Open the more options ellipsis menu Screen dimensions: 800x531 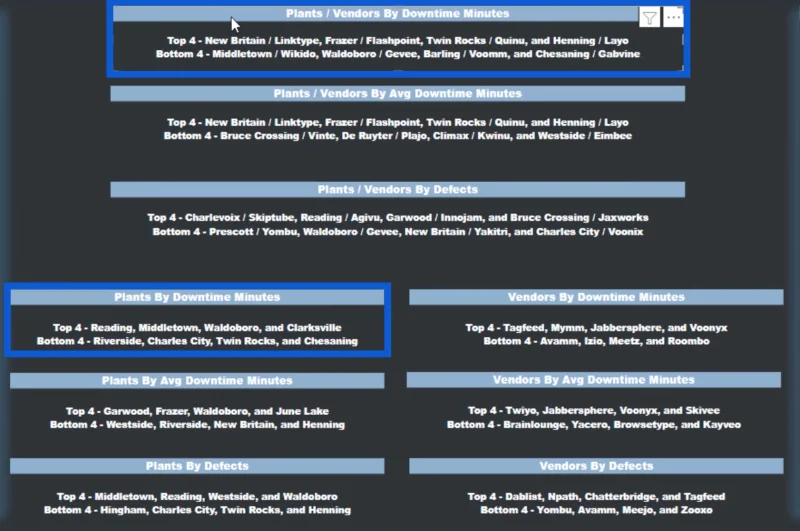[x=673, y=17]
